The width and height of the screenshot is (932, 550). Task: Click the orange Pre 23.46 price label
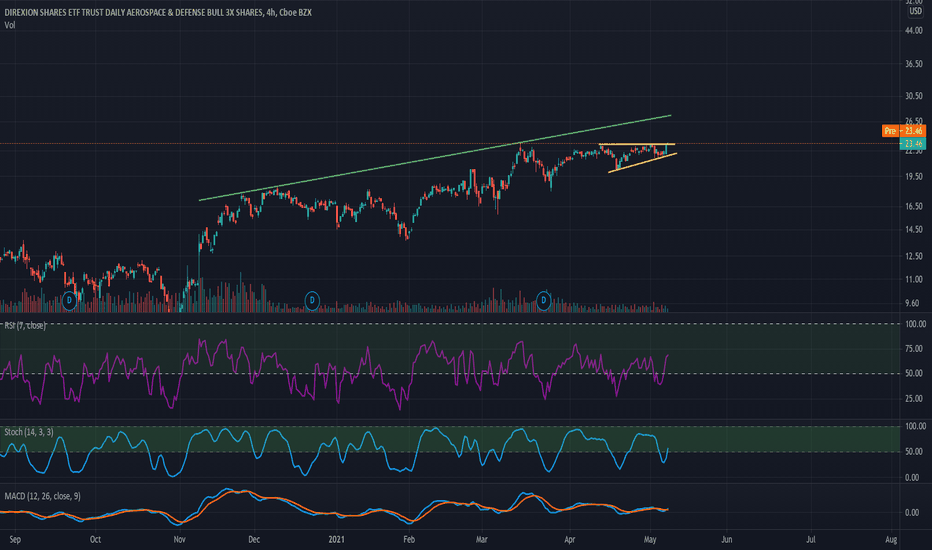coord(903,131)
